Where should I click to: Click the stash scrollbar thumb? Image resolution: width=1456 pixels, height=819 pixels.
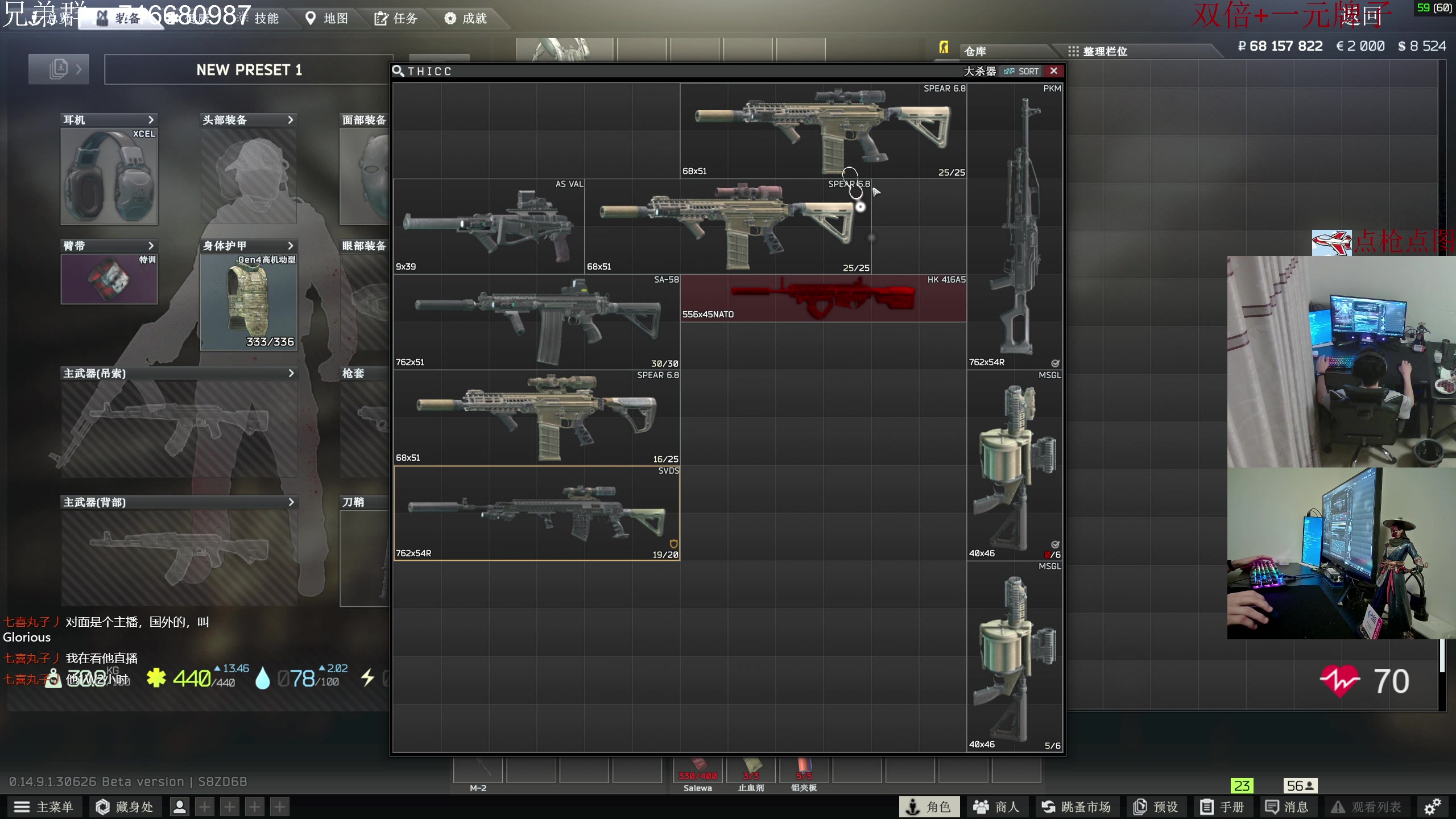1442,655
